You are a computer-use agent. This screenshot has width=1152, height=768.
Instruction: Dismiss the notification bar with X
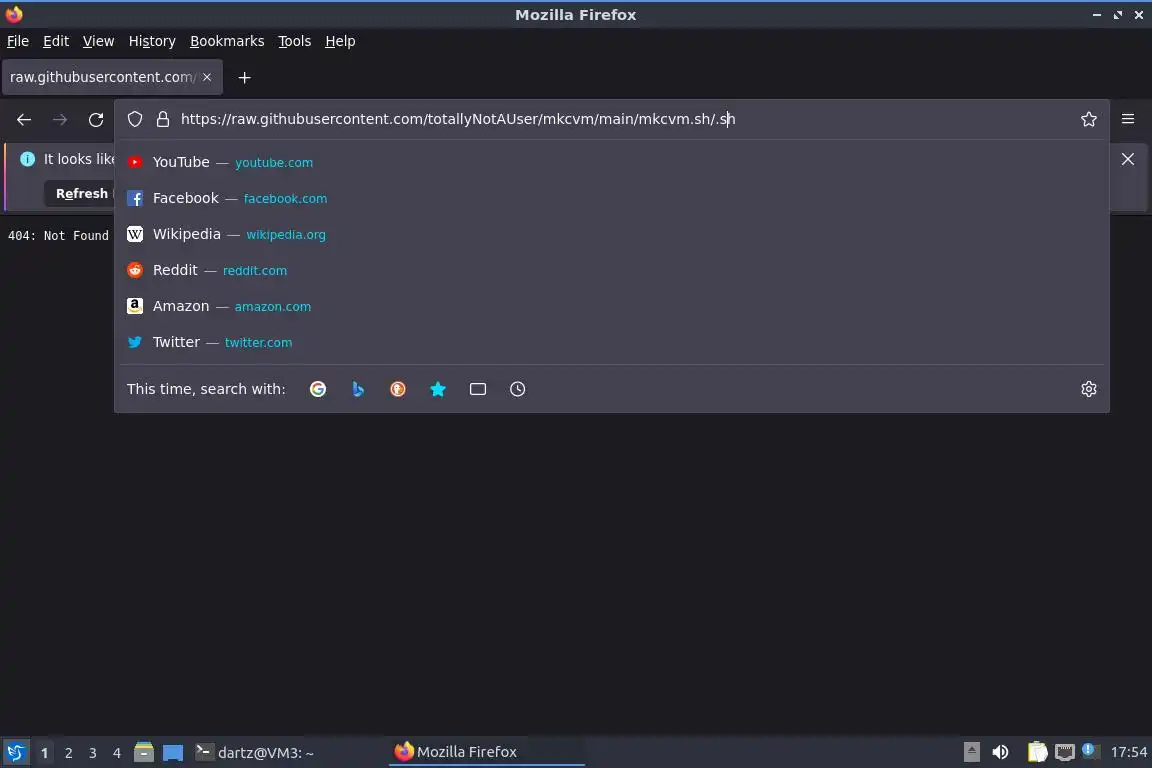pos(1128,159)
